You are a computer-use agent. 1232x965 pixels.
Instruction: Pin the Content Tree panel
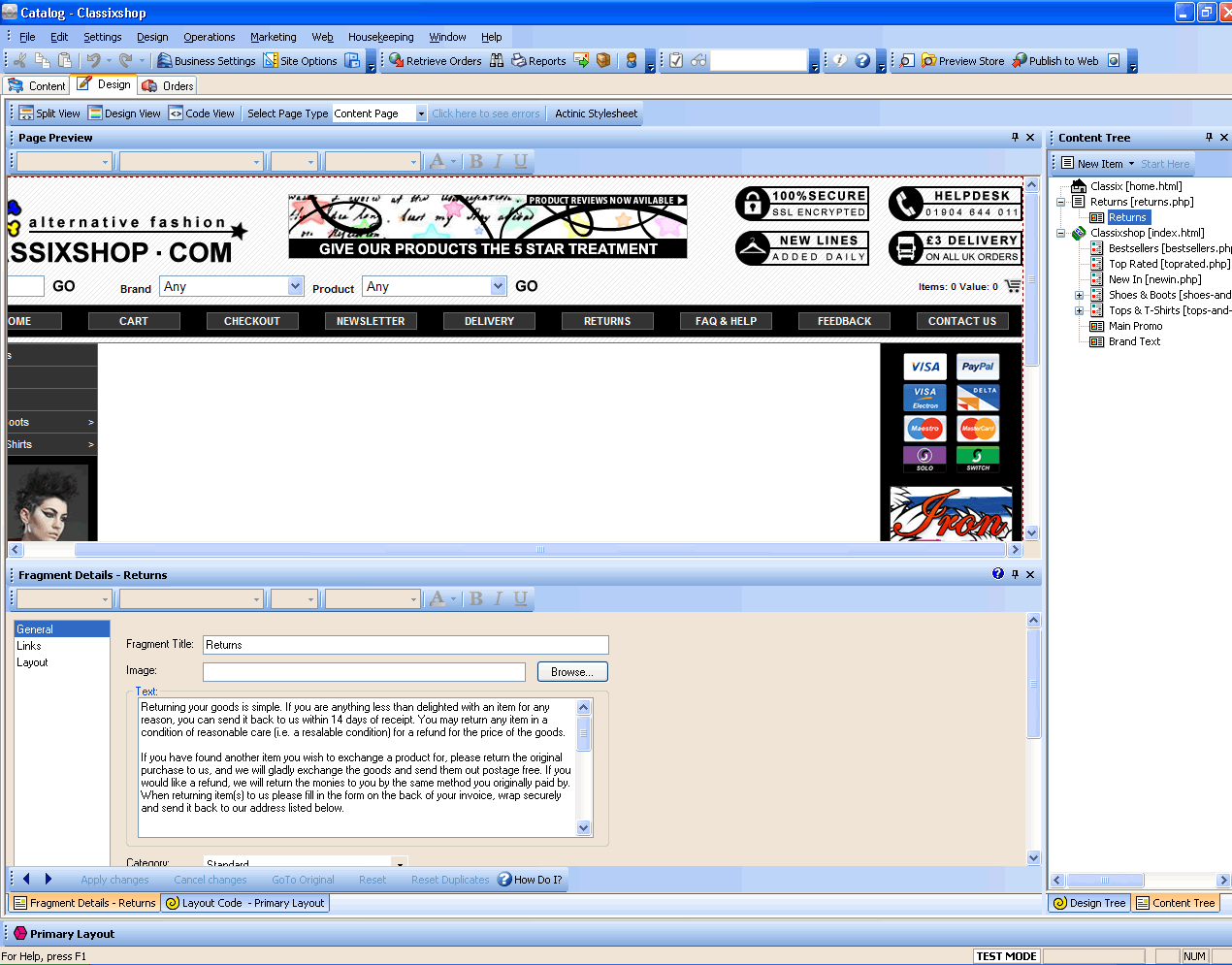coord(1209,138)
